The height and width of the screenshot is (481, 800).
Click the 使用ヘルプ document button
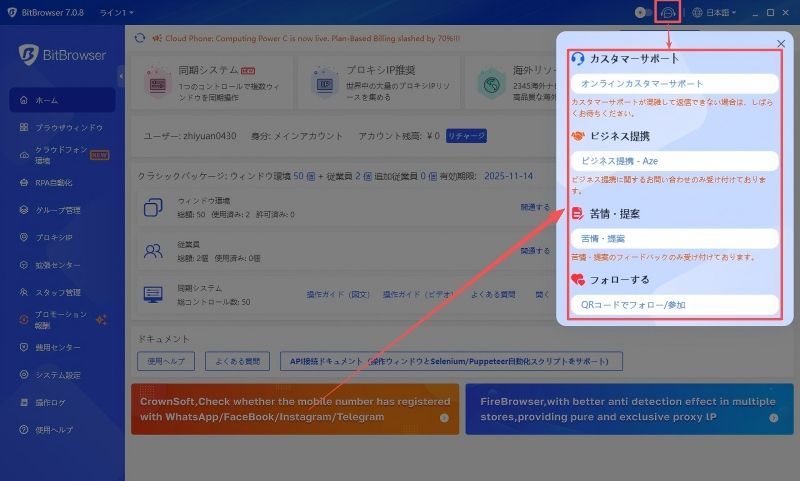(166, 361)
